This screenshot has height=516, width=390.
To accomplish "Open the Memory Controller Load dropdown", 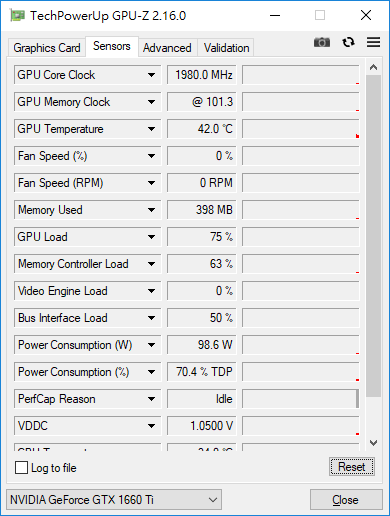I will (151, 264).
